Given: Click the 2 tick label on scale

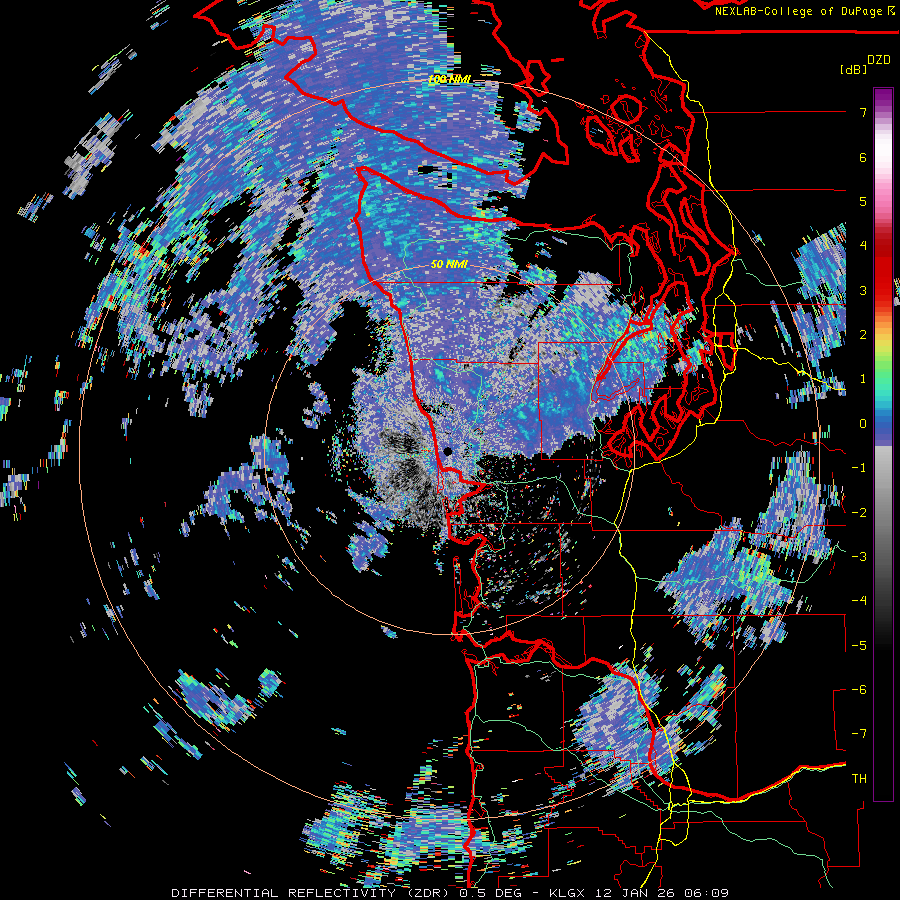Looking at the screenshot, I should 863,335.
